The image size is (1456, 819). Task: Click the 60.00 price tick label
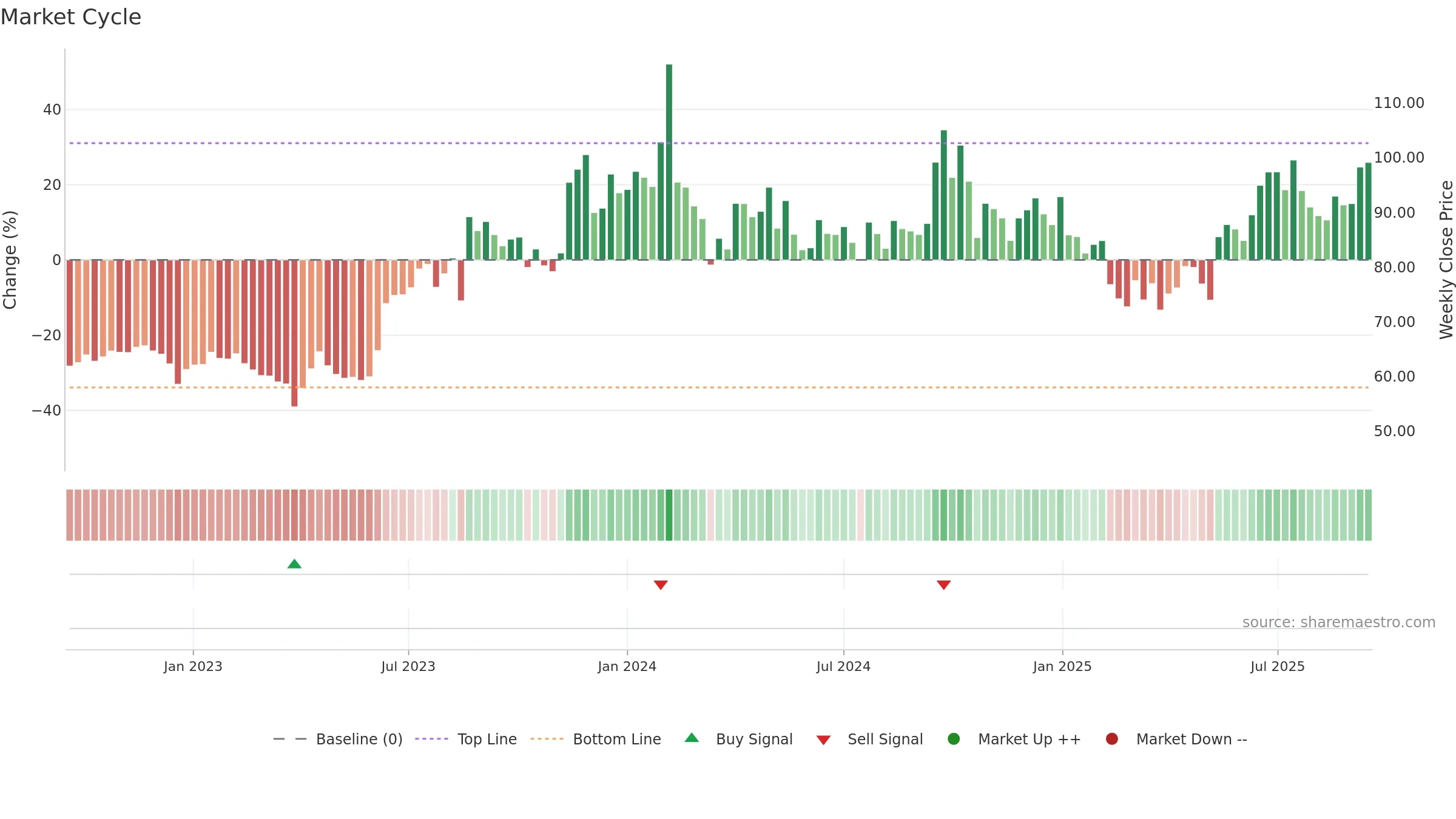(1395, 377)
